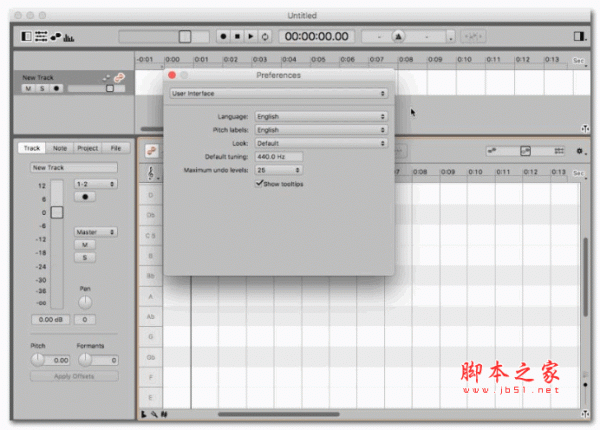Open the mixer icon in the top toolbar

[x=41, y=36]
